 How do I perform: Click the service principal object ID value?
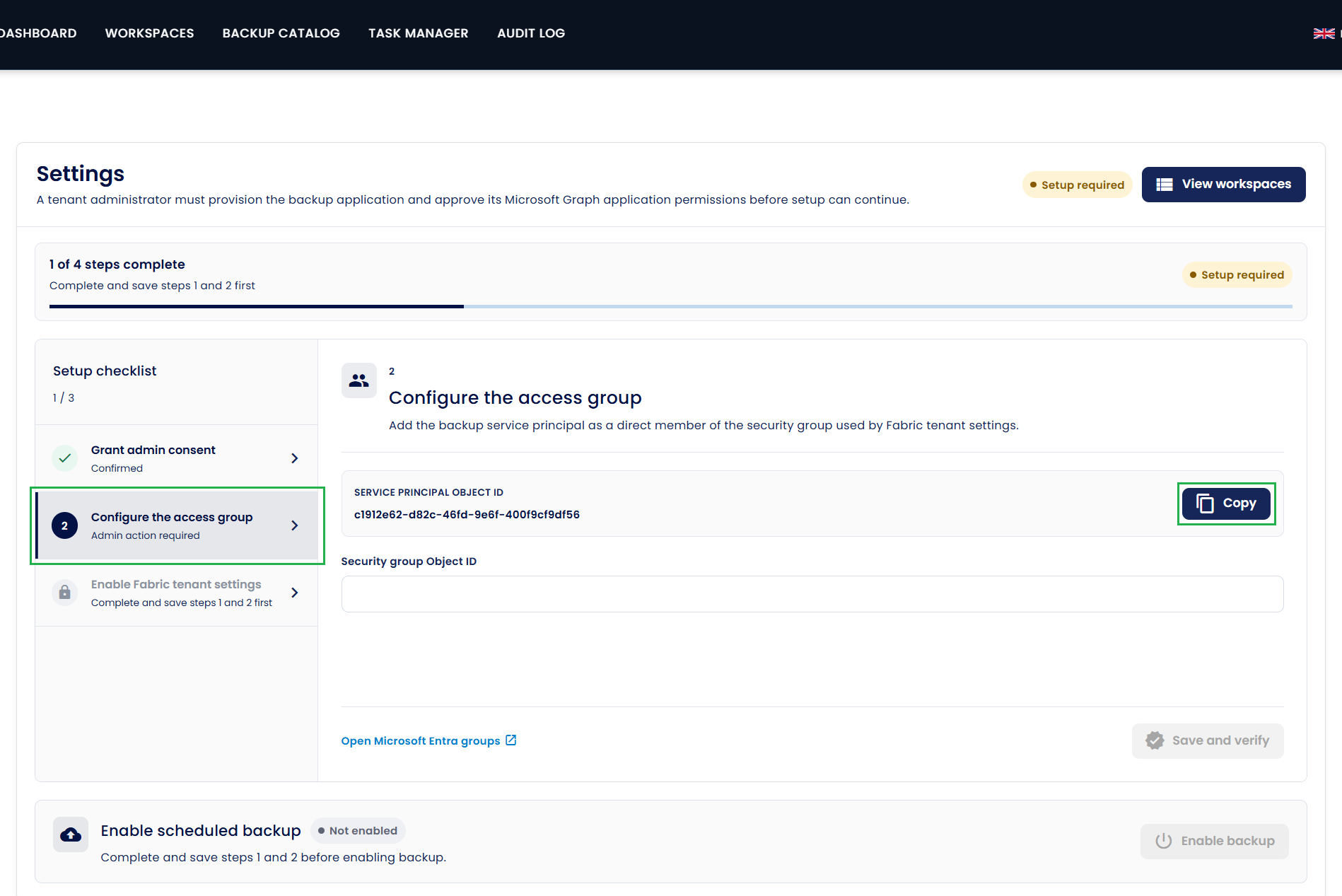[x=467, y=515]
